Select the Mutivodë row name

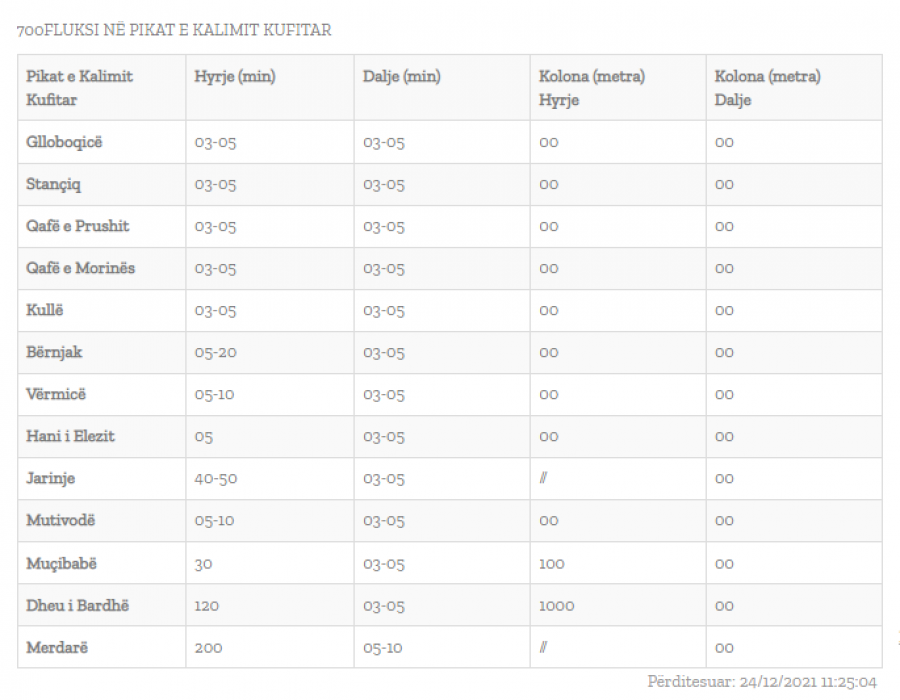(x=60, y=520)
